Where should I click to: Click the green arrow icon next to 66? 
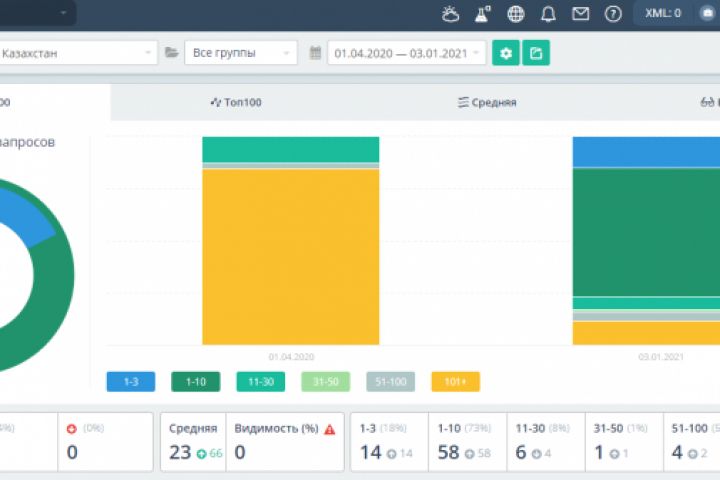[x=201, y=454]
